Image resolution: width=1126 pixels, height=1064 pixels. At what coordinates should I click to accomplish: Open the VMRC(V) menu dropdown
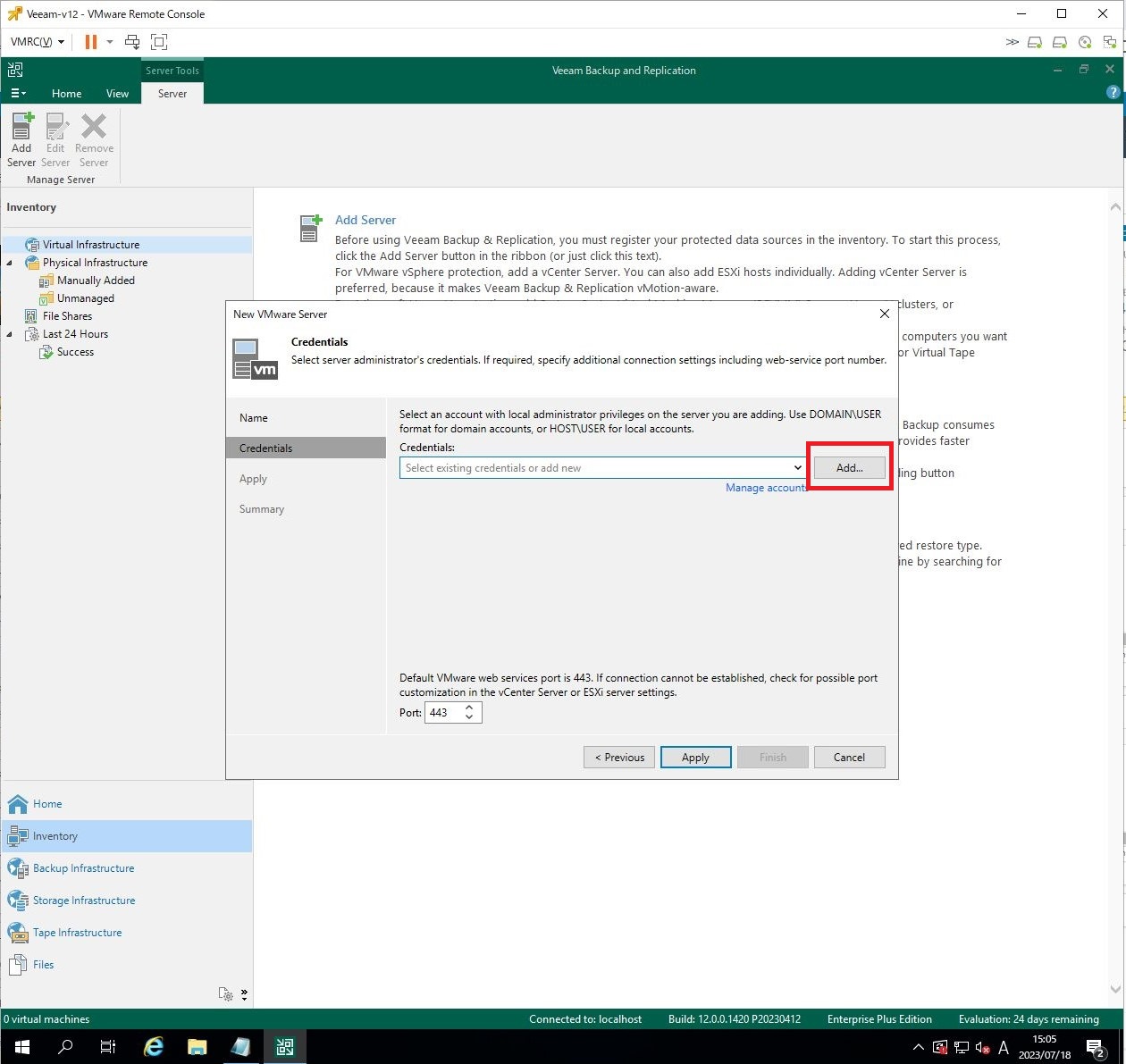tap(38, 42)
